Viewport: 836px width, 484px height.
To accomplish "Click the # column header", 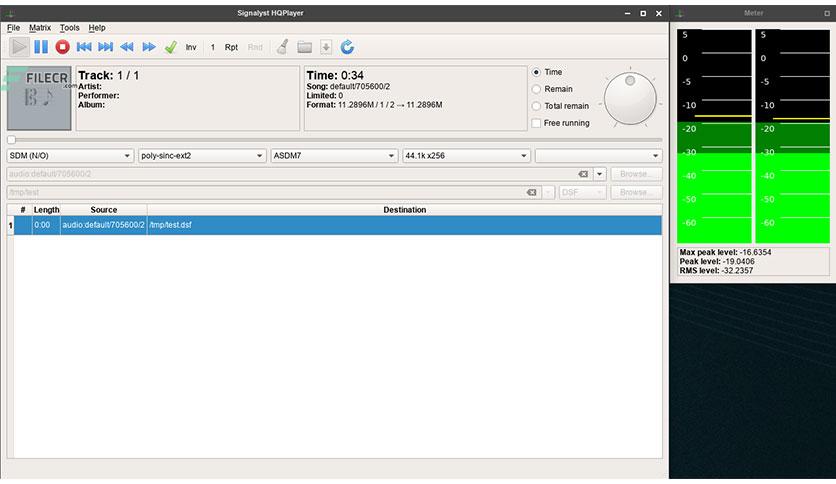I will pos(23,210).
